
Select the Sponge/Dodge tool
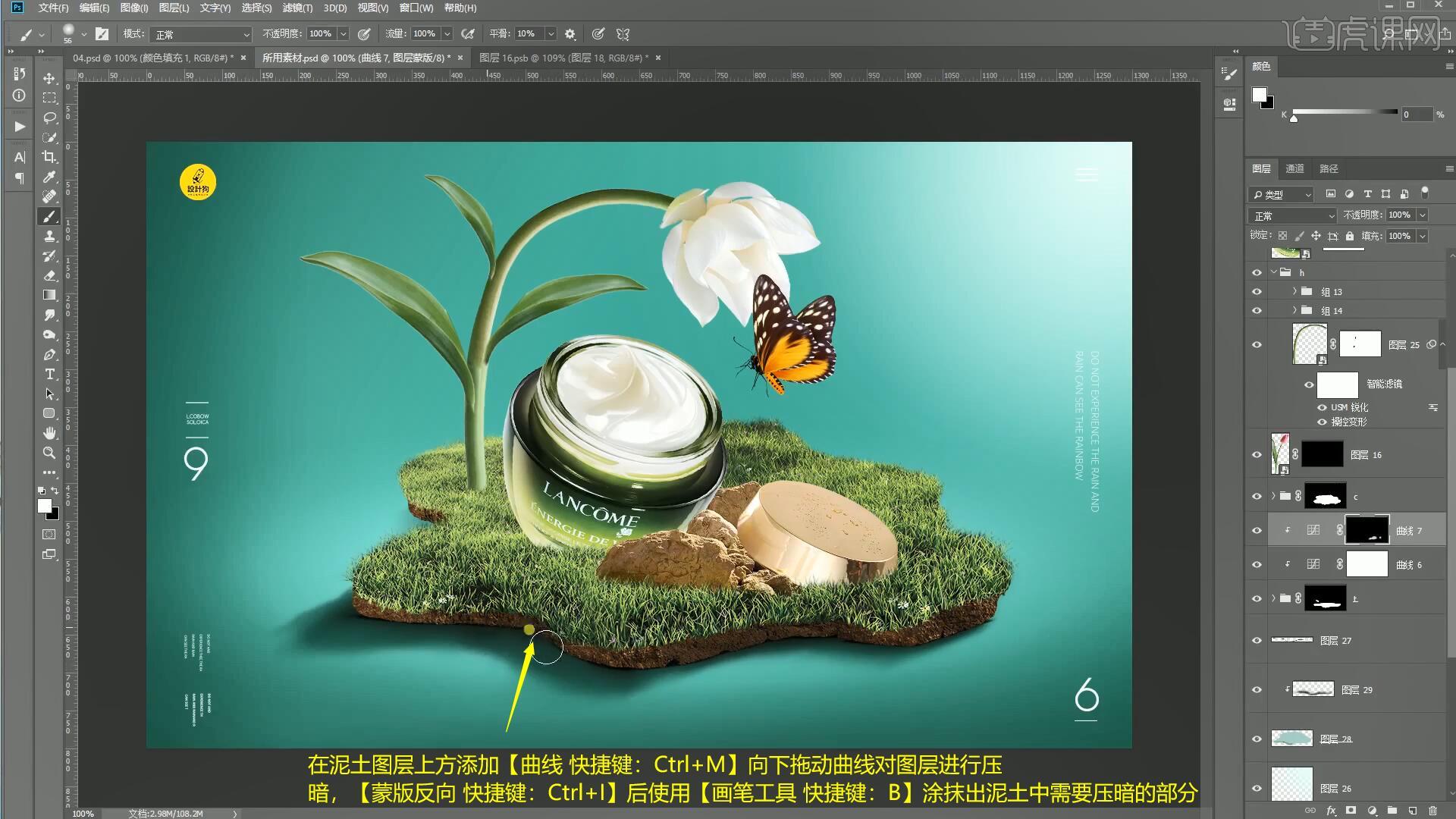point(49,334)
